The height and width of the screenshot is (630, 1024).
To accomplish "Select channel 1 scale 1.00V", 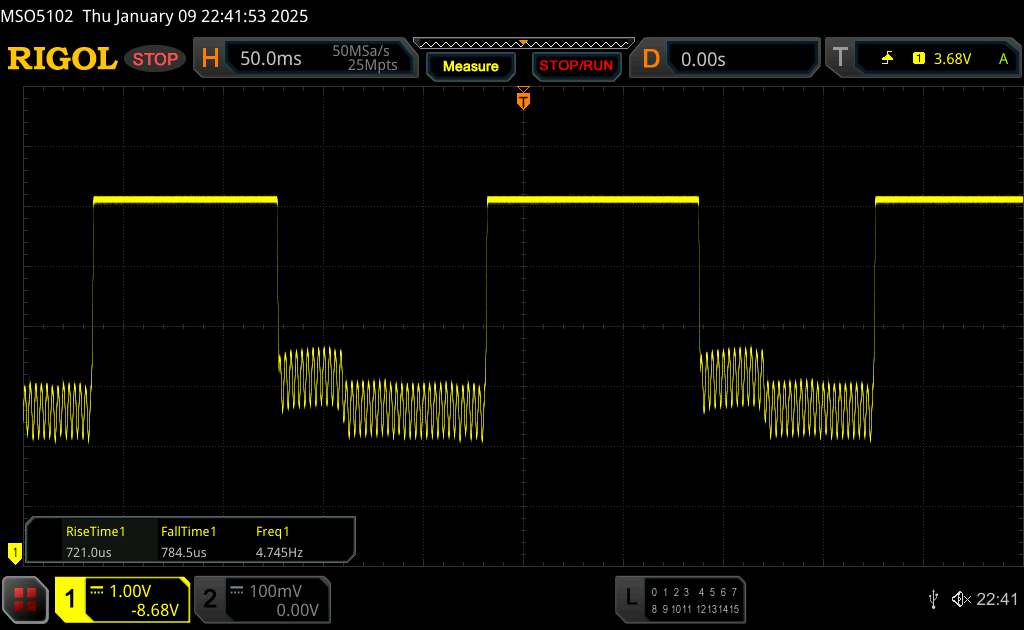I will click(129, 591).
